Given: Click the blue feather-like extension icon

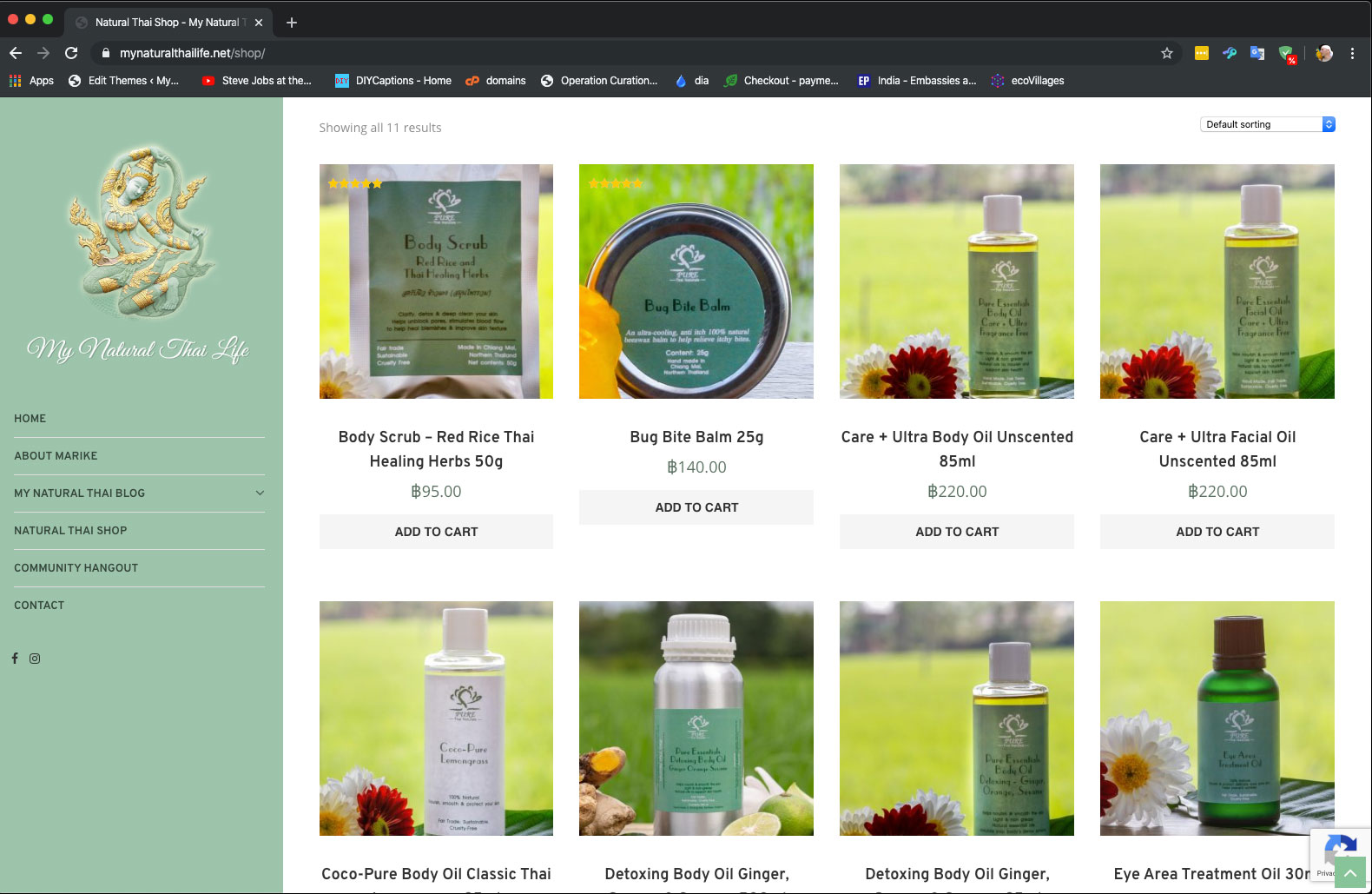Looking at the screenshot, I should (x=1230, y=53).
